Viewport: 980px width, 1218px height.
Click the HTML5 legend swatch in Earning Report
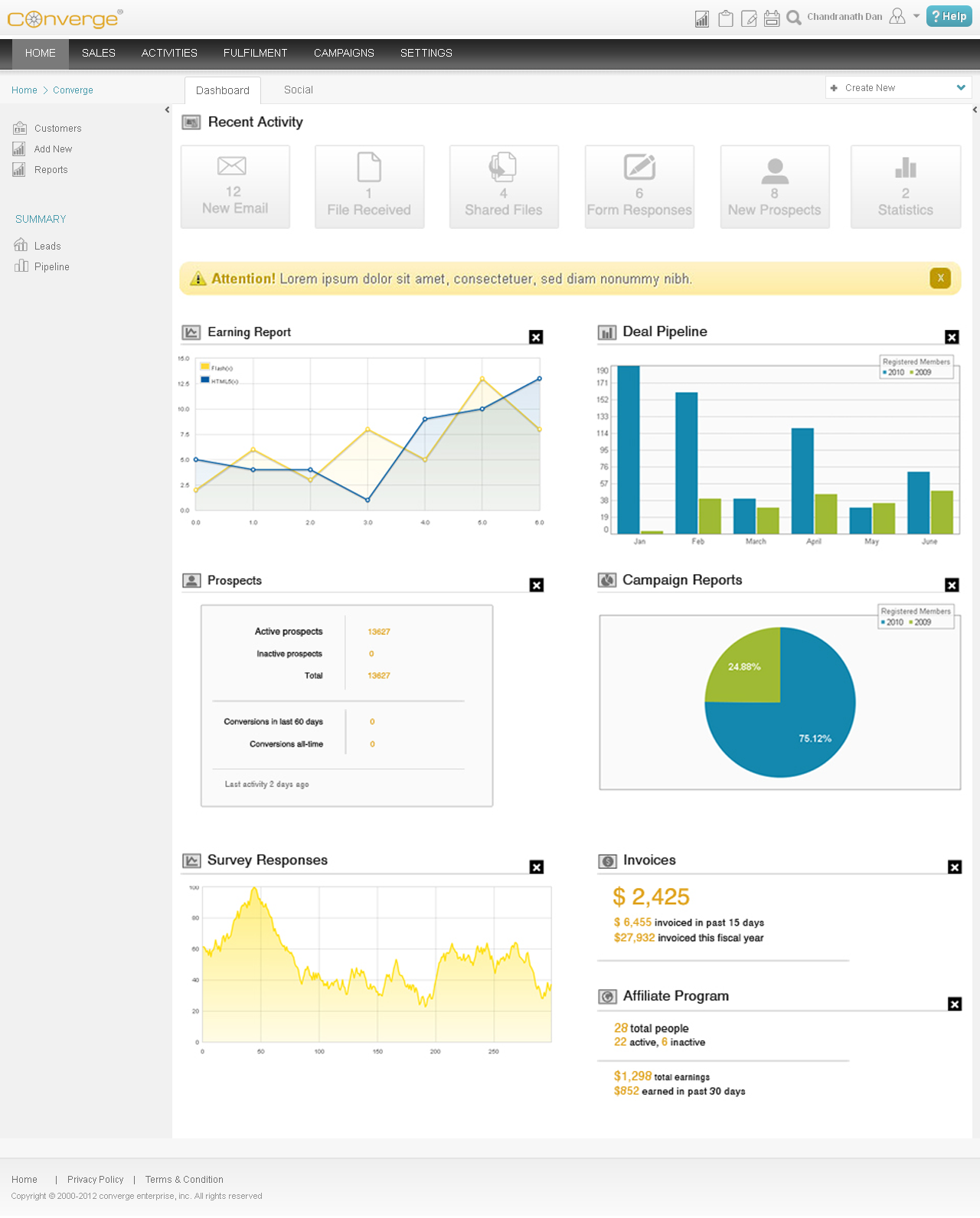[205, 380]
